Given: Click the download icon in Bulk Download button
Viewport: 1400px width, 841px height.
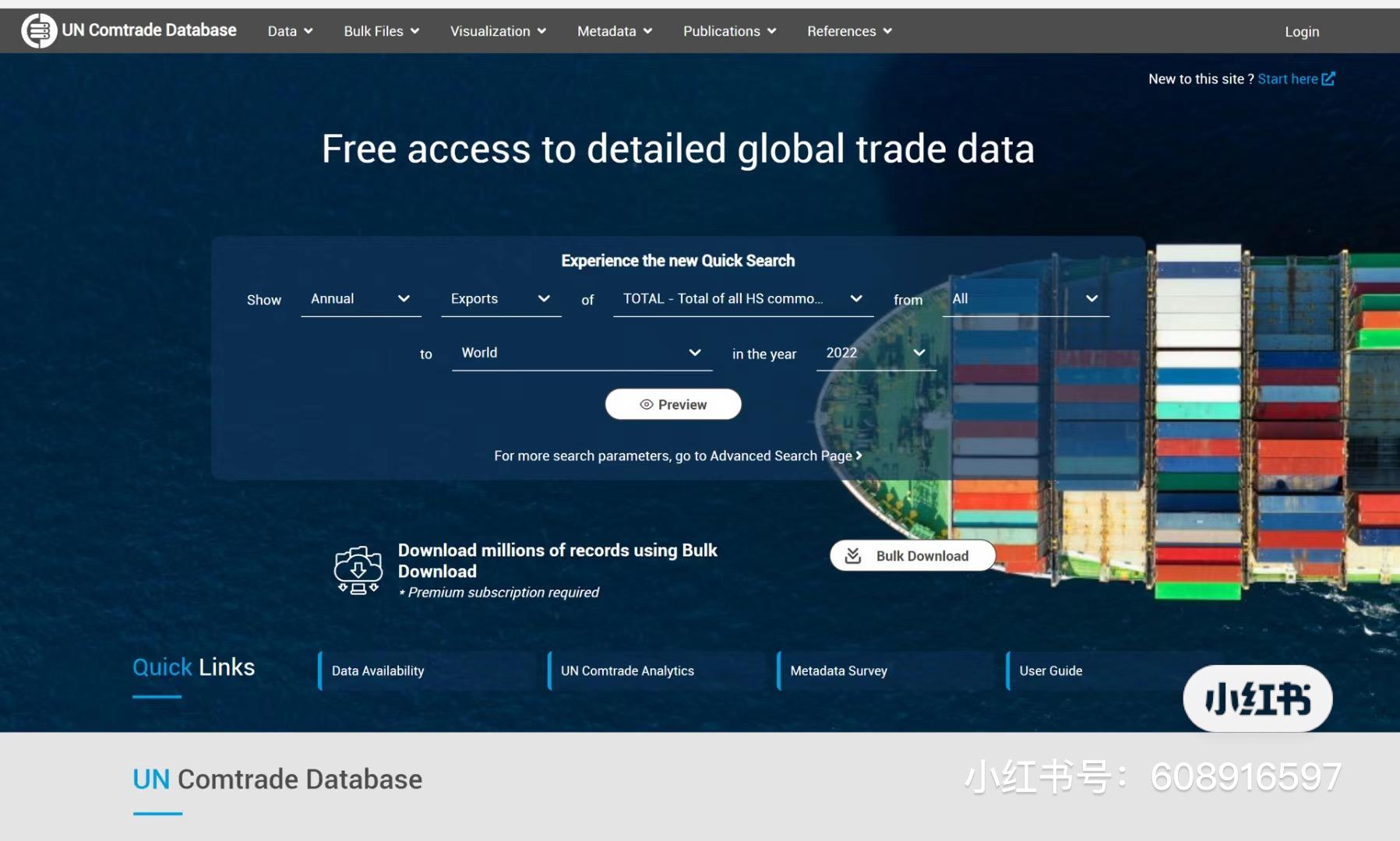Looking at the screenshot, I should (853, 554).
